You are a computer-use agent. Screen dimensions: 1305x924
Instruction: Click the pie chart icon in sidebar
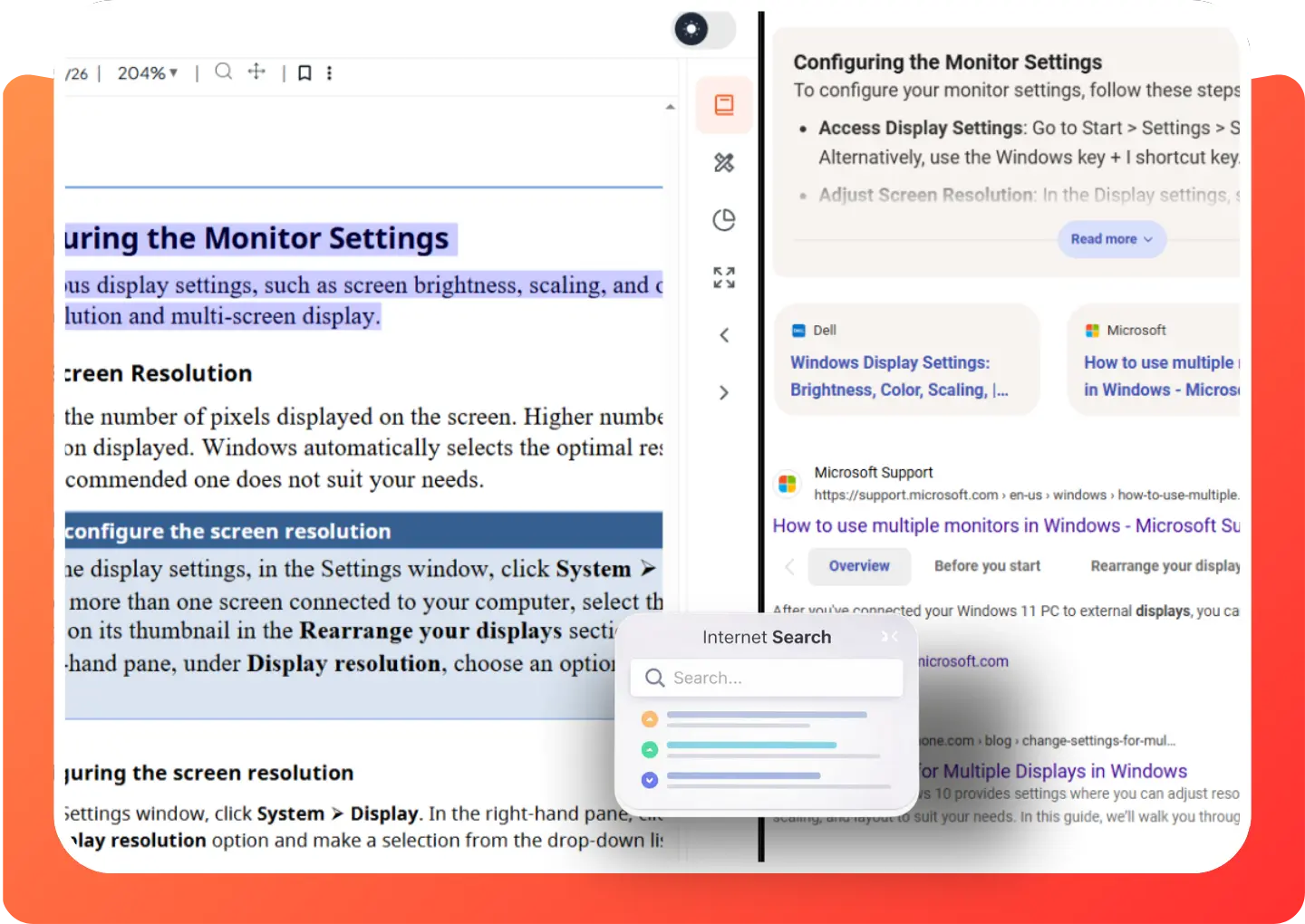click(723, 220)
